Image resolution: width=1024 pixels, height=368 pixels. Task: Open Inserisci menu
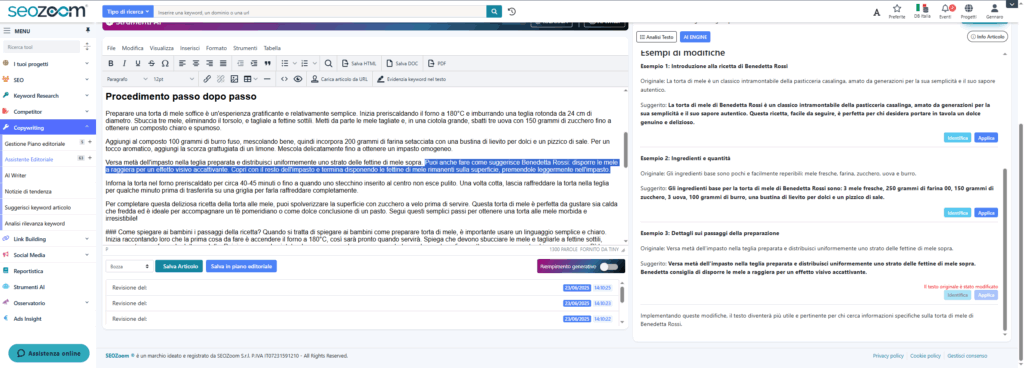coord(190,48)
